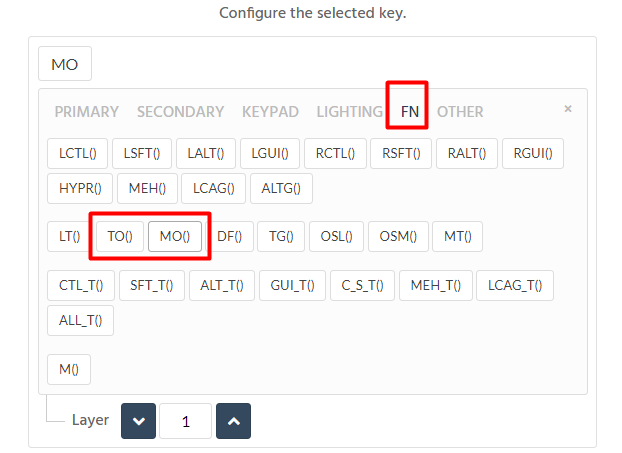Select the TG() toggle layer key

tap(281, 236)
